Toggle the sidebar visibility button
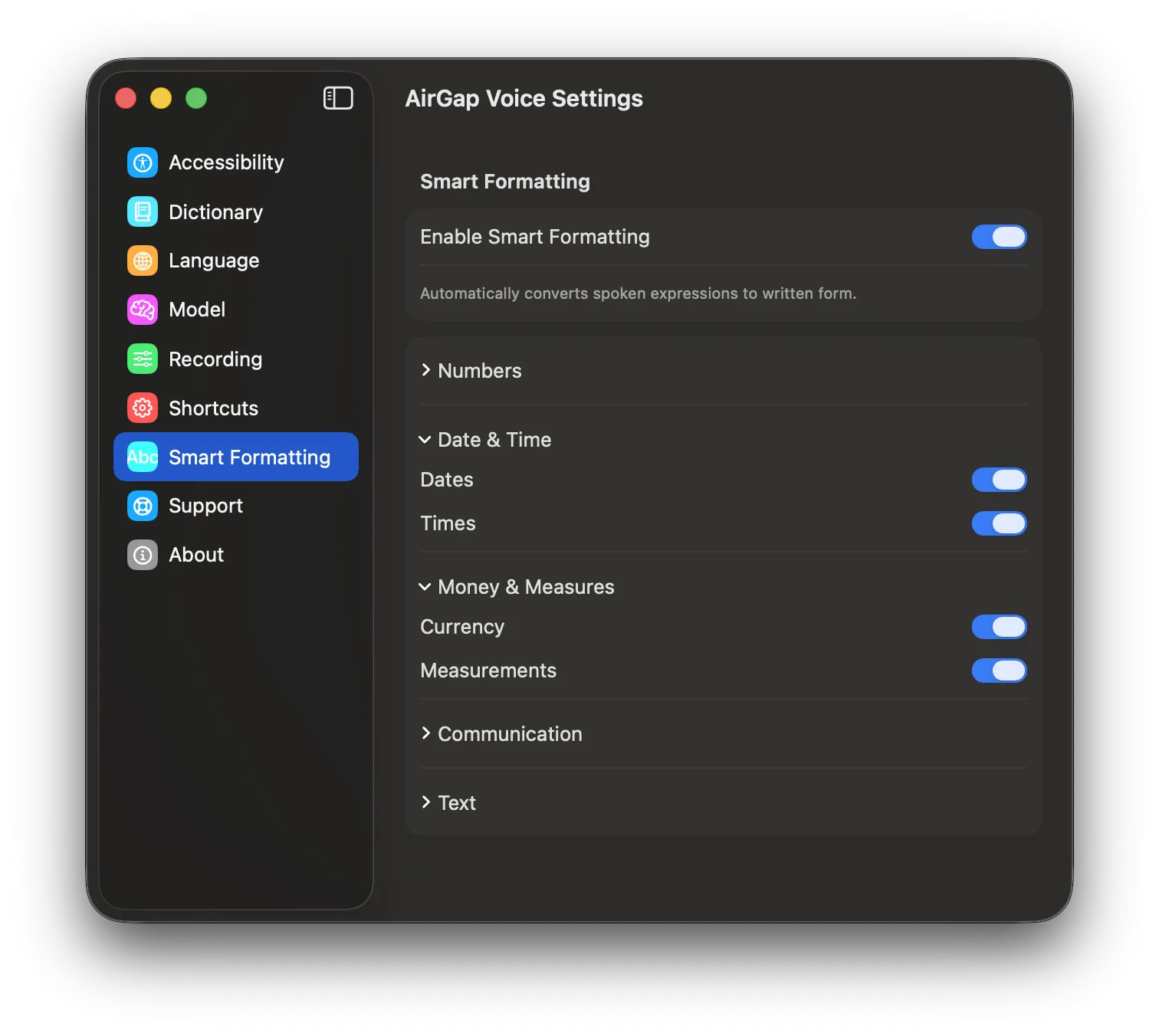This screenshot has height=1036, width=1159. click(x=338, y=98)
